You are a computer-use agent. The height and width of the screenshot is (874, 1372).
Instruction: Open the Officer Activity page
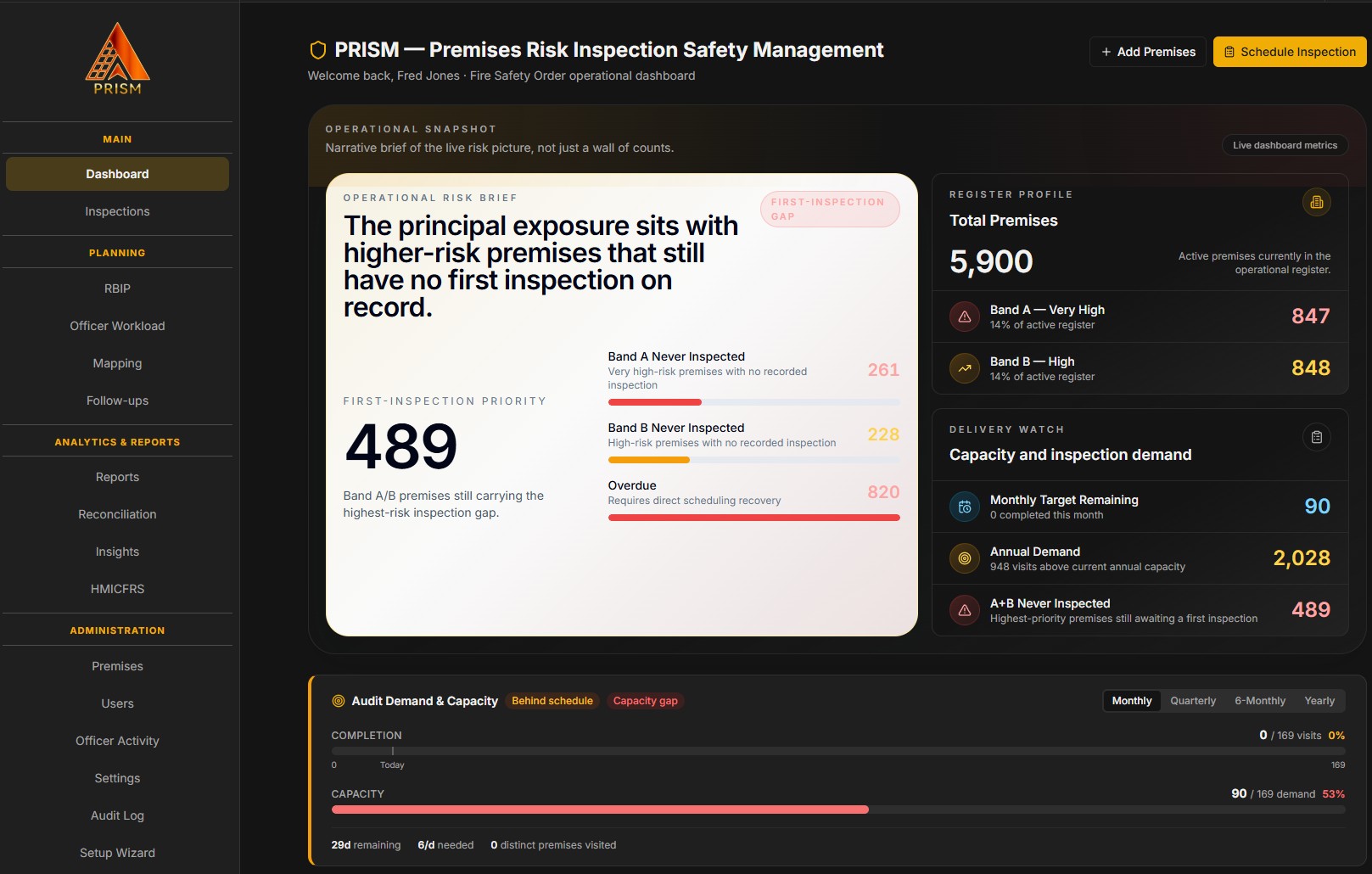click(117, 741)
